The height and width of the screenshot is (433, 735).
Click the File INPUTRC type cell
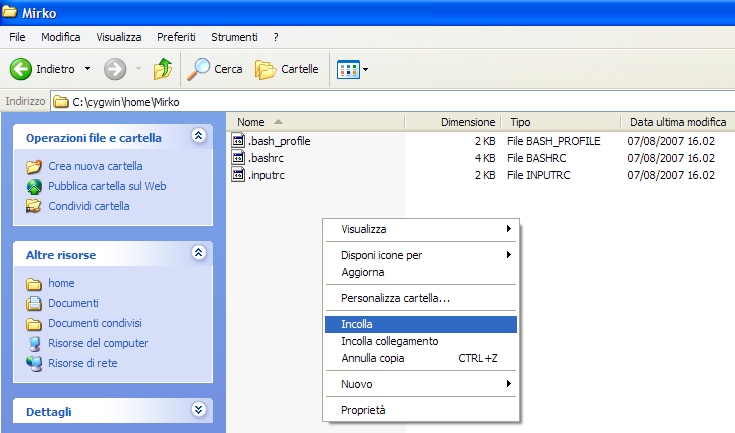pos(539,175)
